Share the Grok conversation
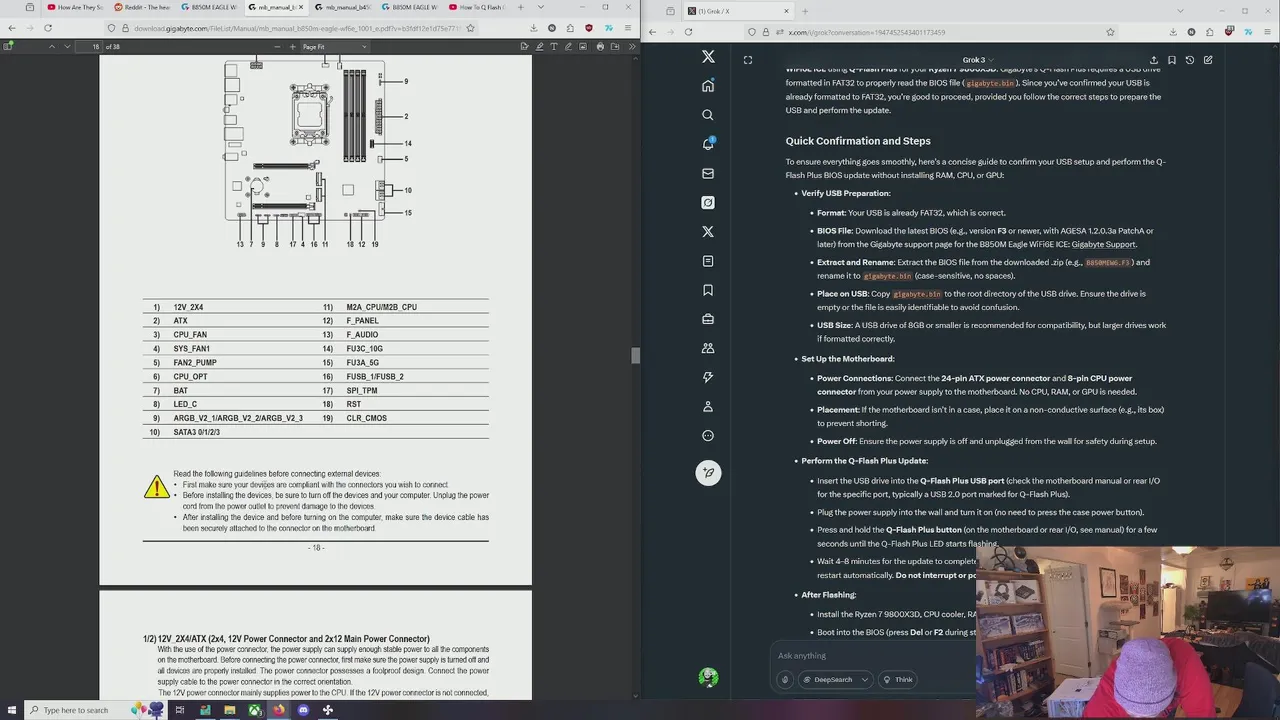Viewport: 1280px width, 720px height. coord(1153,60)
